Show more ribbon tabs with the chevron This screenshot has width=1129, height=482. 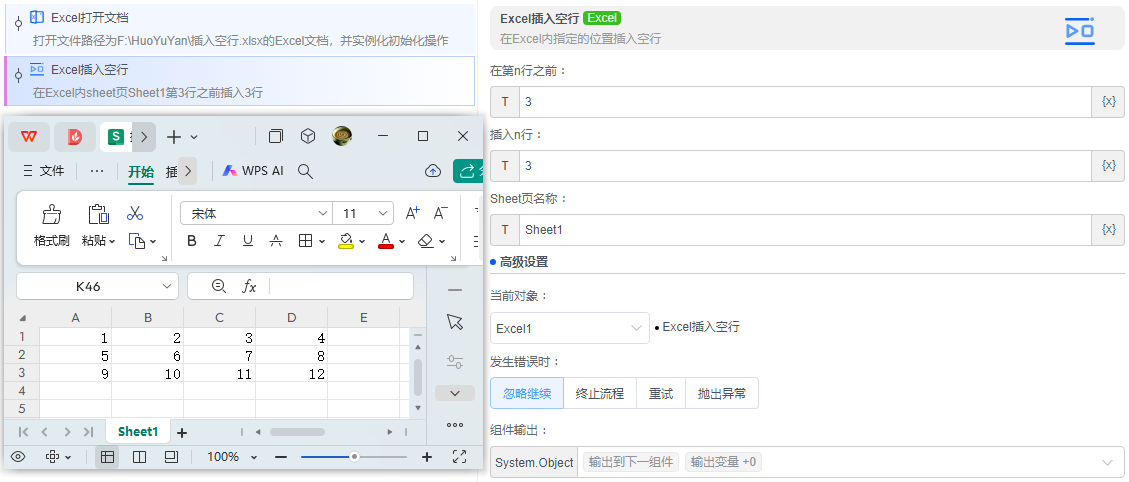[187, 171]
